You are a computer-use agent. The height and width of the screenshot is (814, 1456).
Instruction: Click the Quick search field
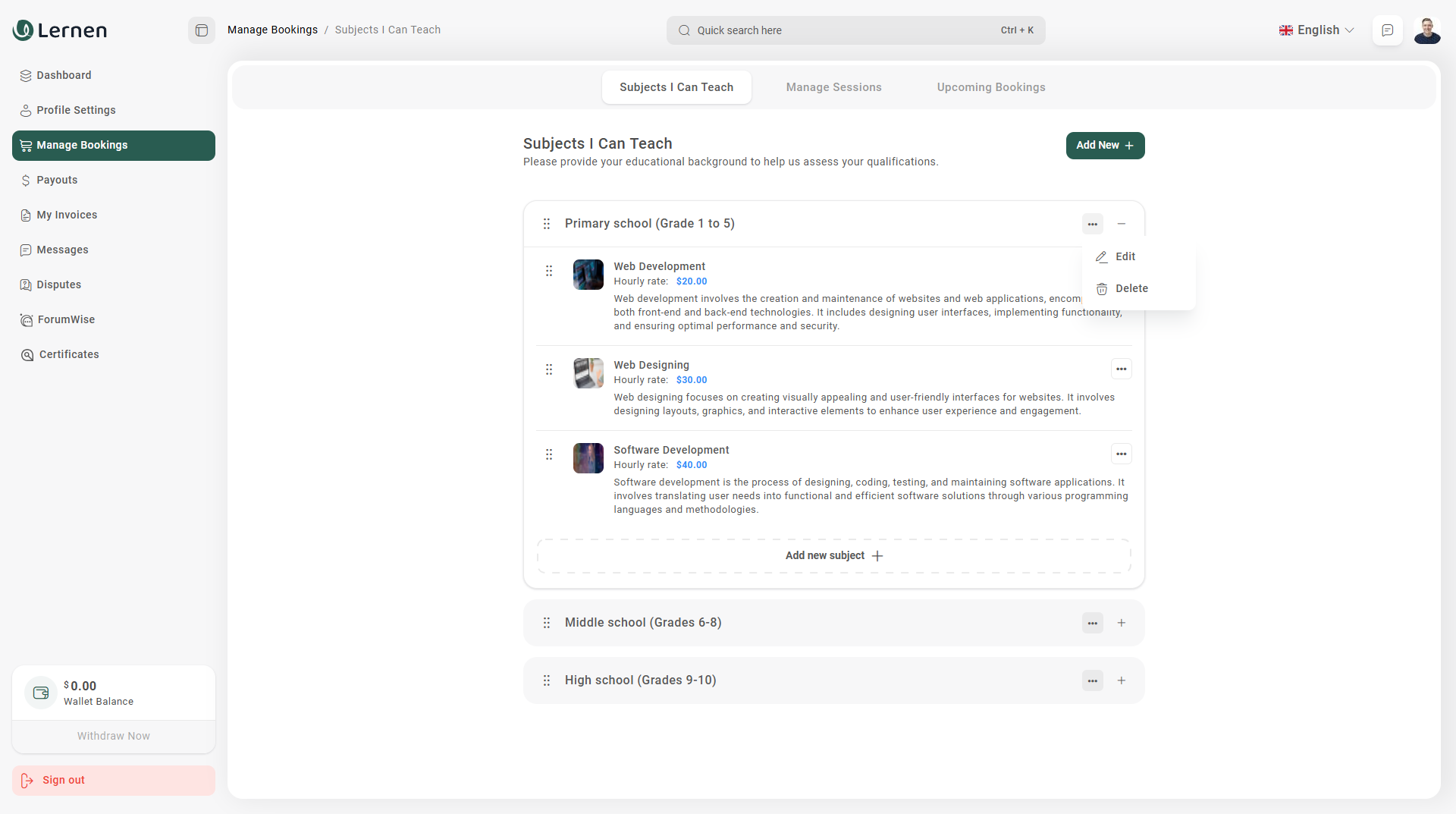coord(855,30)
